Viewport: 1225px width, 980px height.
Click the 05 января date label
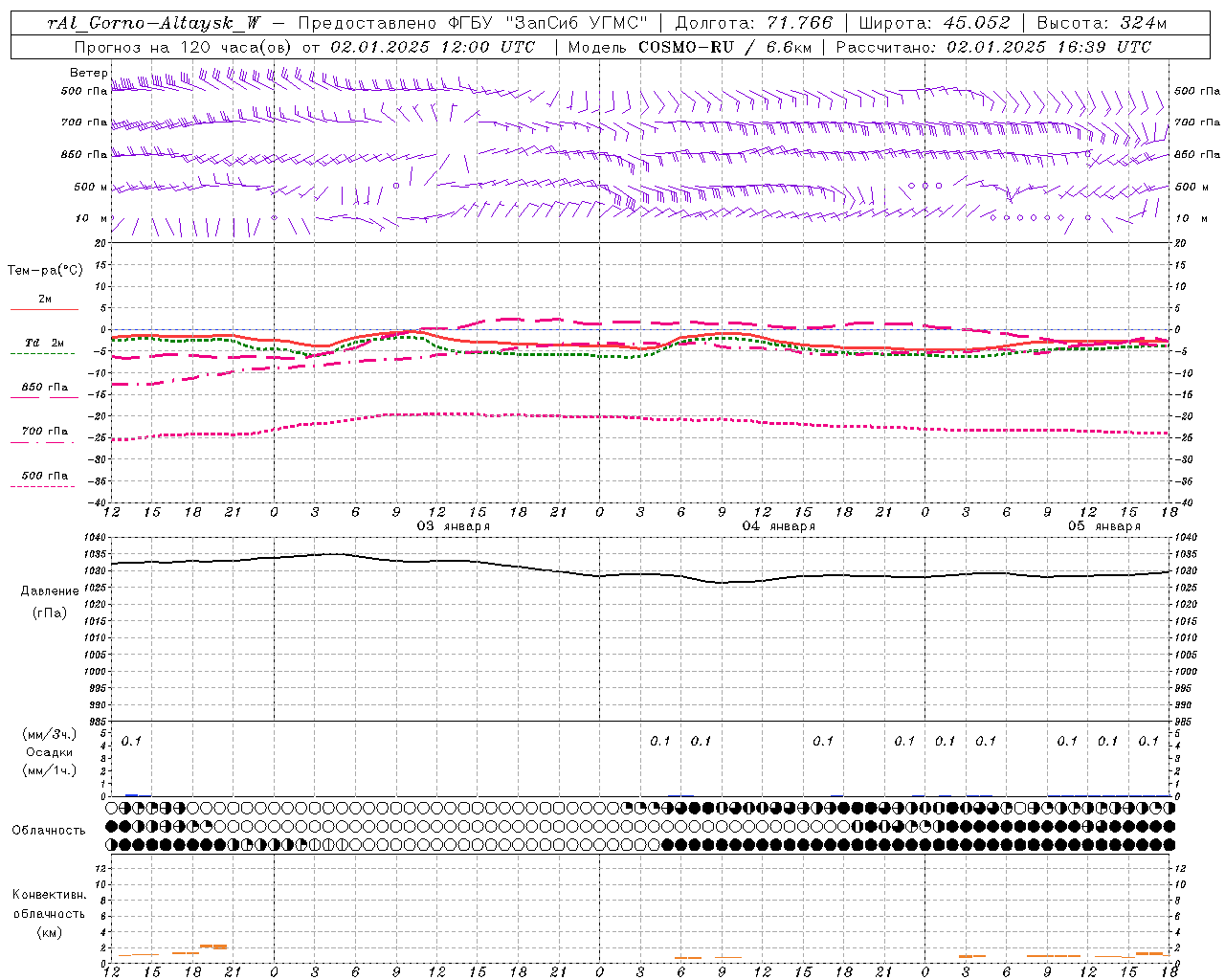tap(1104, 526)
